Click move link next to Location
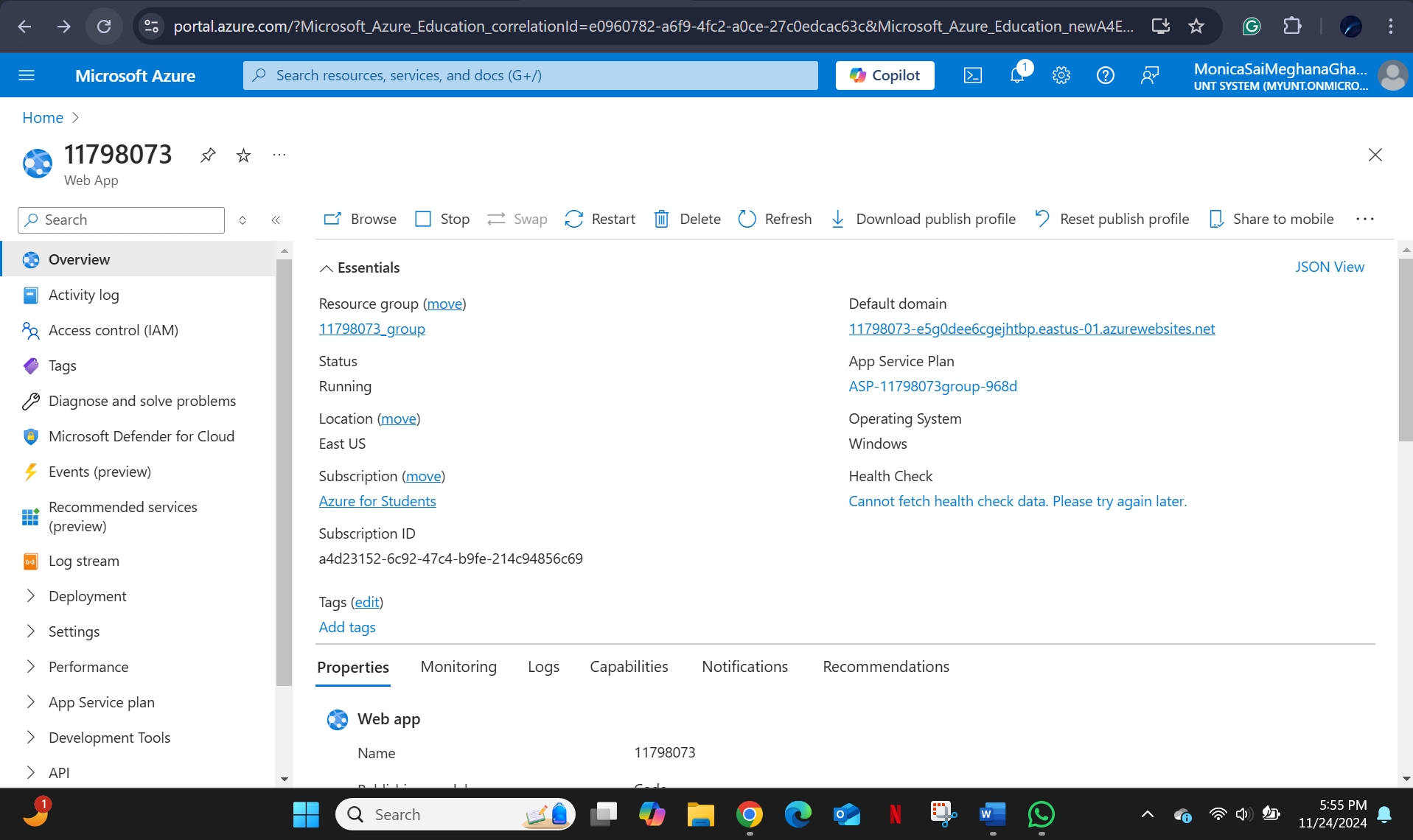Screen dimensions: 1413x840 click(399, 419)
